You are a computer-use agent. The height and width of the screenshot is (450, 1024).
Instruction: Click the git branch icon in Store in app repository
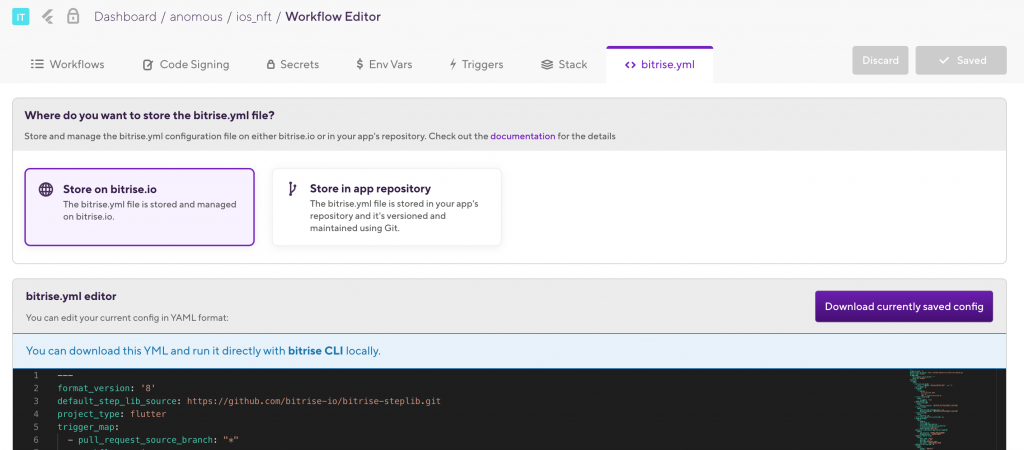[x=292, y=189]
